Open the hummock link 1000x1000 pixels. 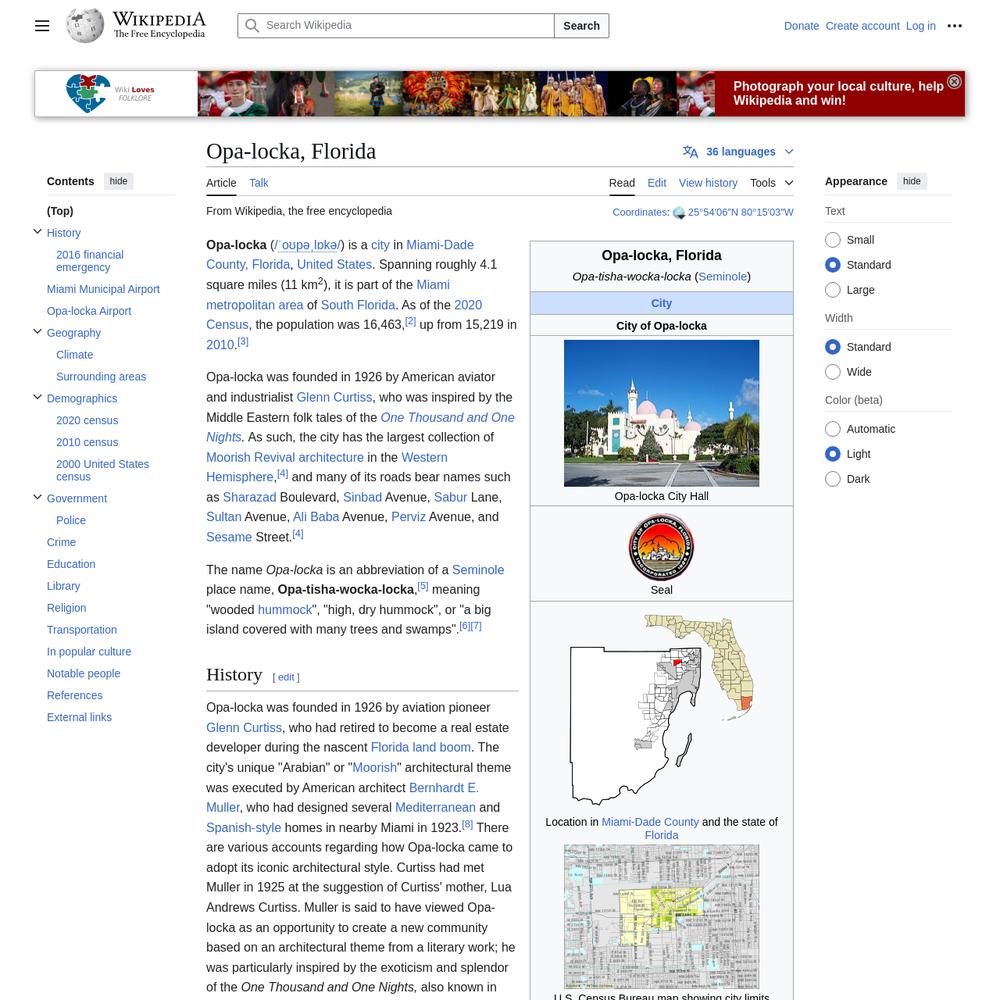click(285, 610)
